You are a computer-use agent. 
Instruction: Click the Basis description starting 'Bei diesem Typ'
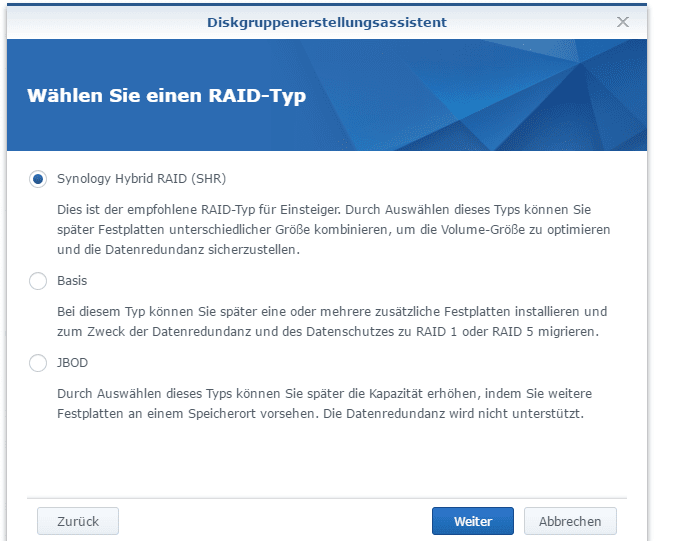332,322
